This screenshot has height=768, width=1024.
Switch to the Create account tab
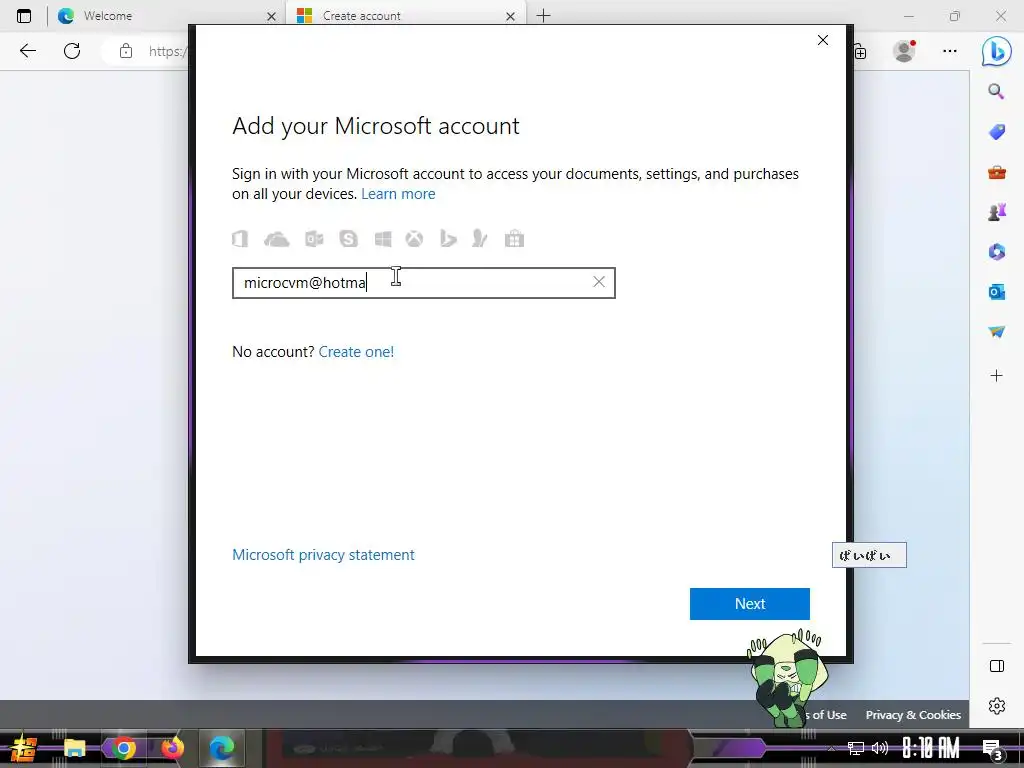[x=404, y=16]
